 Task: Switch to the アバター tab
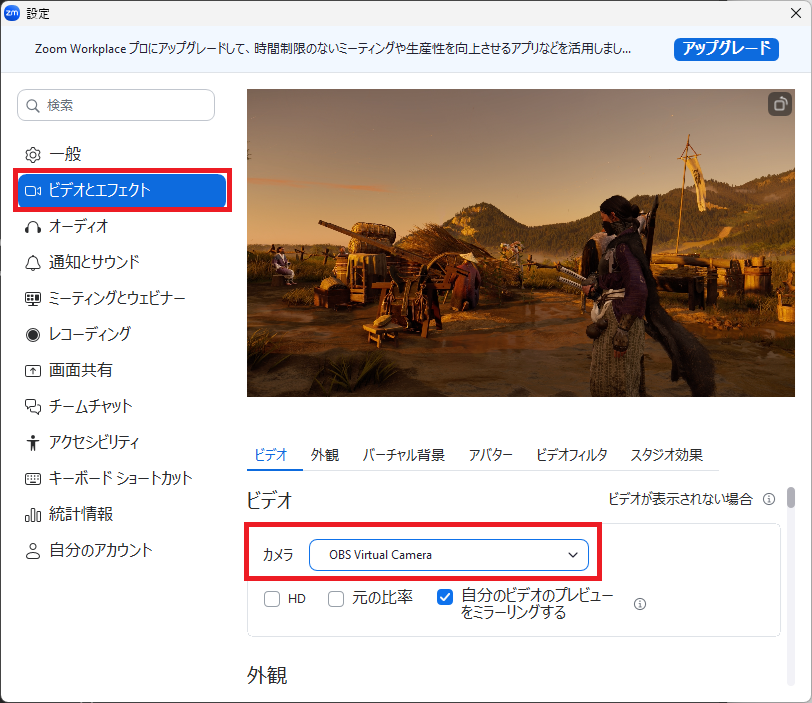pyautogui.click(x=490, y=455)
